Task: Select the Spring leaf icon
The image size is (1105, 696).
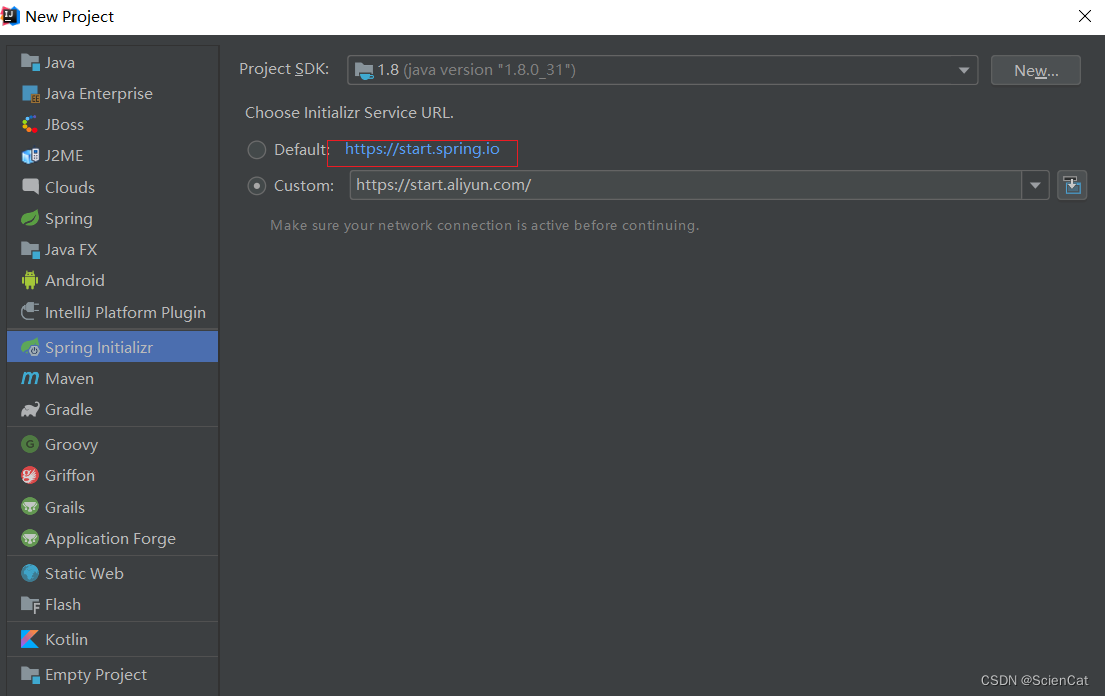Action: coord(30,218)
